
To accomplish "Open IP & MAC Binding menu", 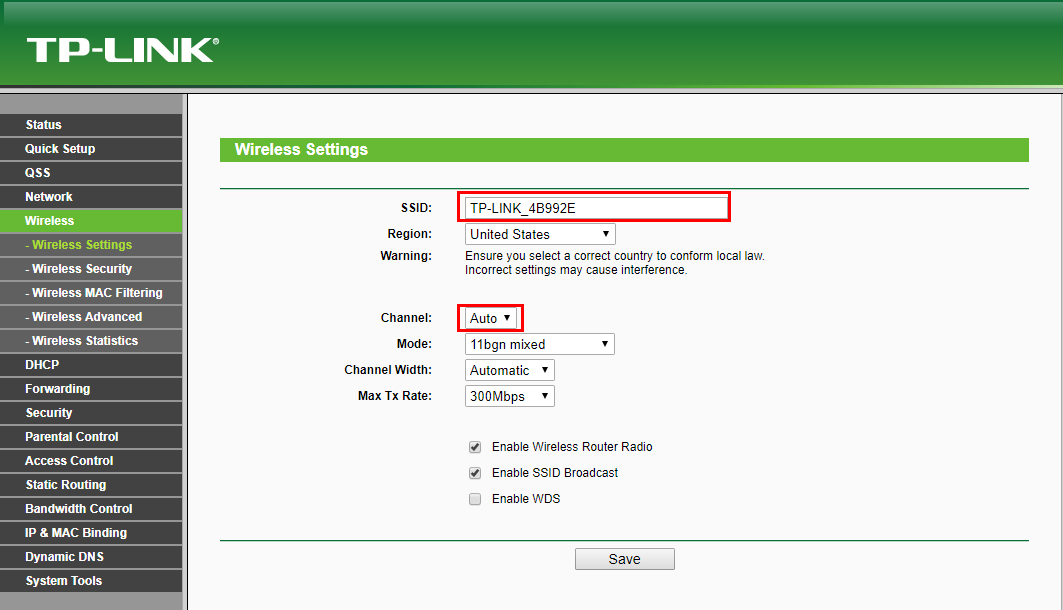I will pyautogui.click(x=91, y=533).
